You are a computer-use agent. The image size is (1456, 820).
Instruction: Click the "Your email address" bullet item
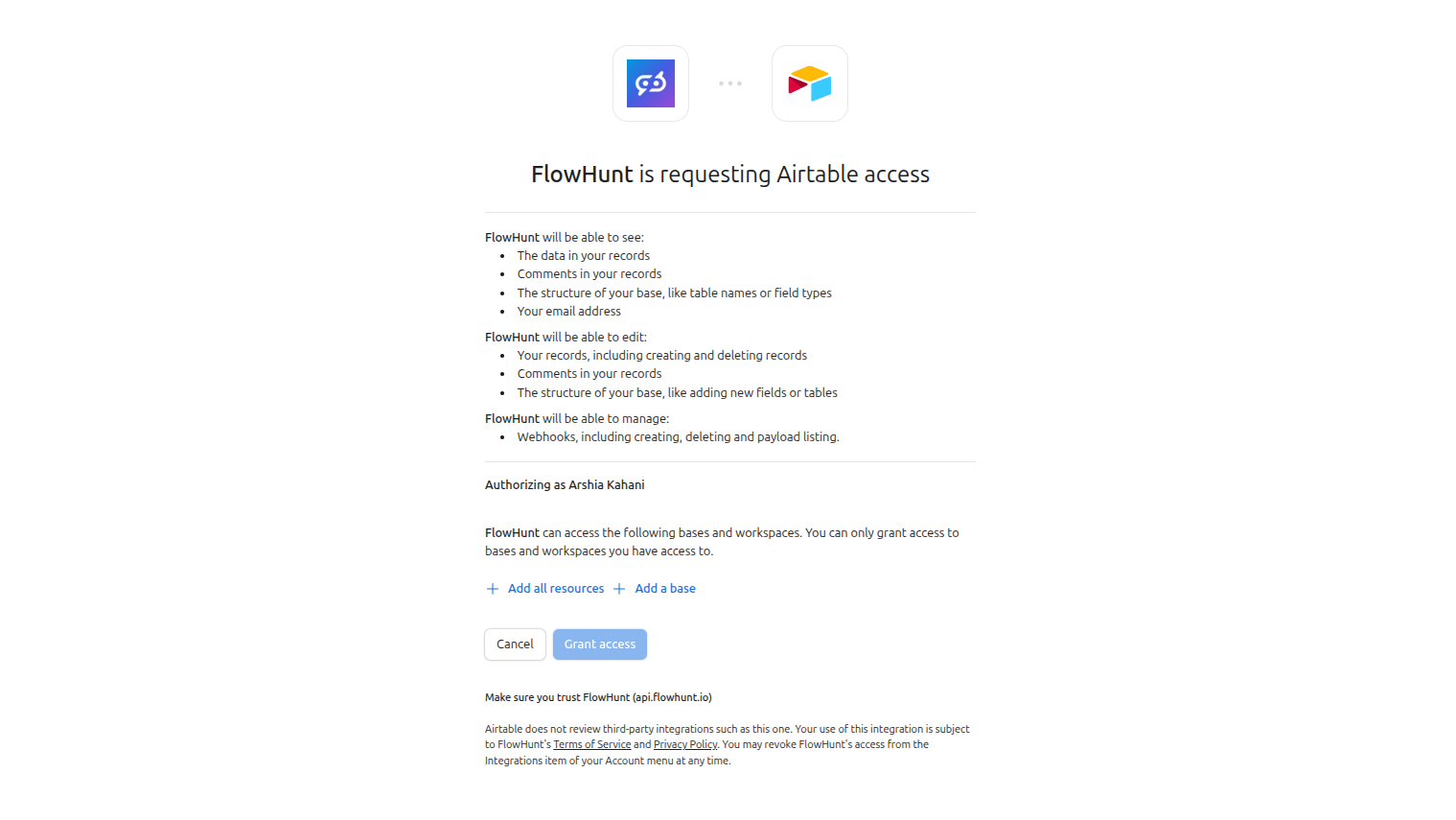click(568, 311)
